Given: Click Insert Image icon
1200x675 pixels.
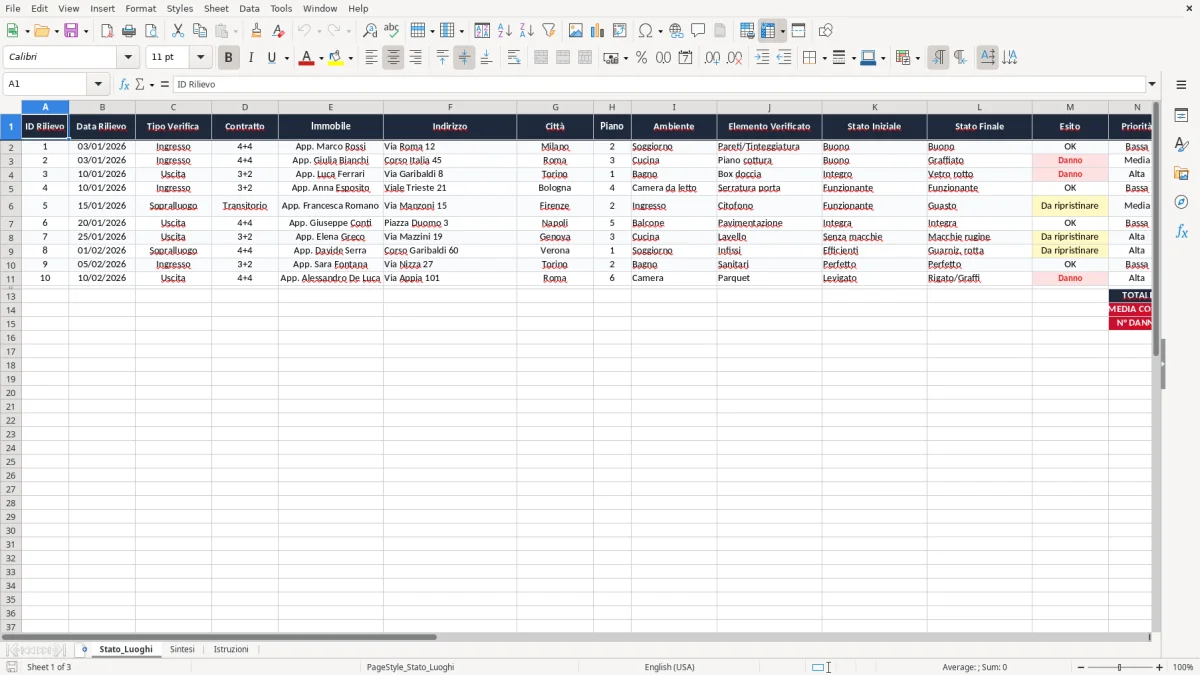Looking at the screenshot, I should tap(576, 31).
